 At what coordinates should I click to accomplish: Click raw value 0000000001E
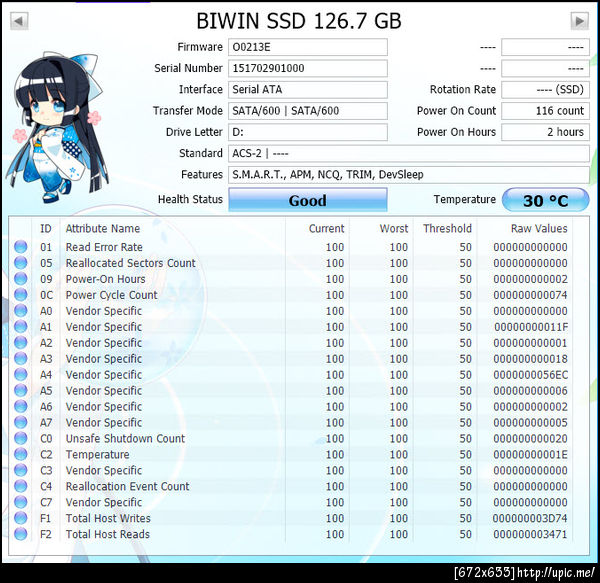point(530,454)
